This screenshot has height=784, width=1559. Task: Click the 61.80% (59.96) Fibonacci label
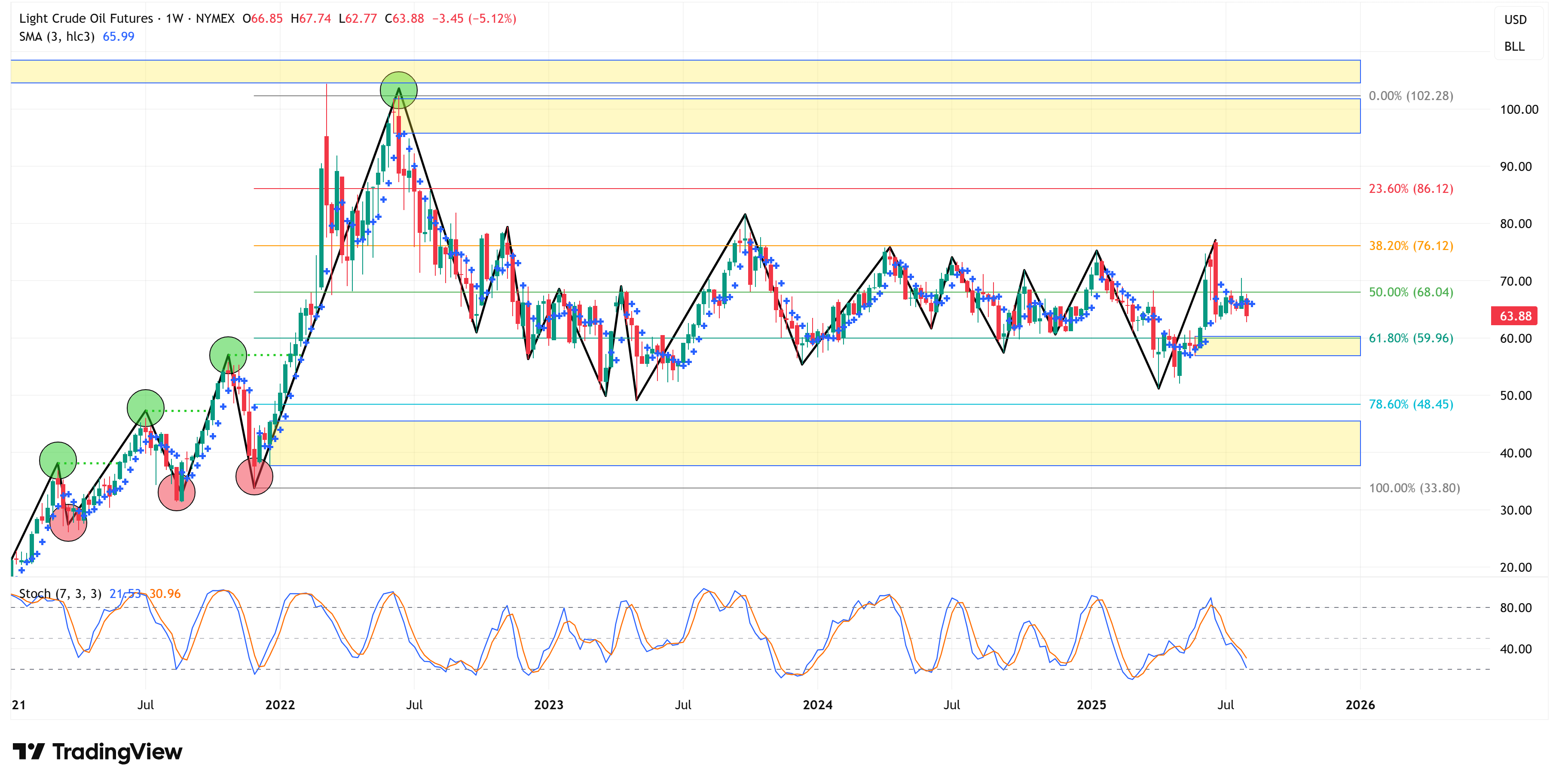click(x=1410, y=338)
